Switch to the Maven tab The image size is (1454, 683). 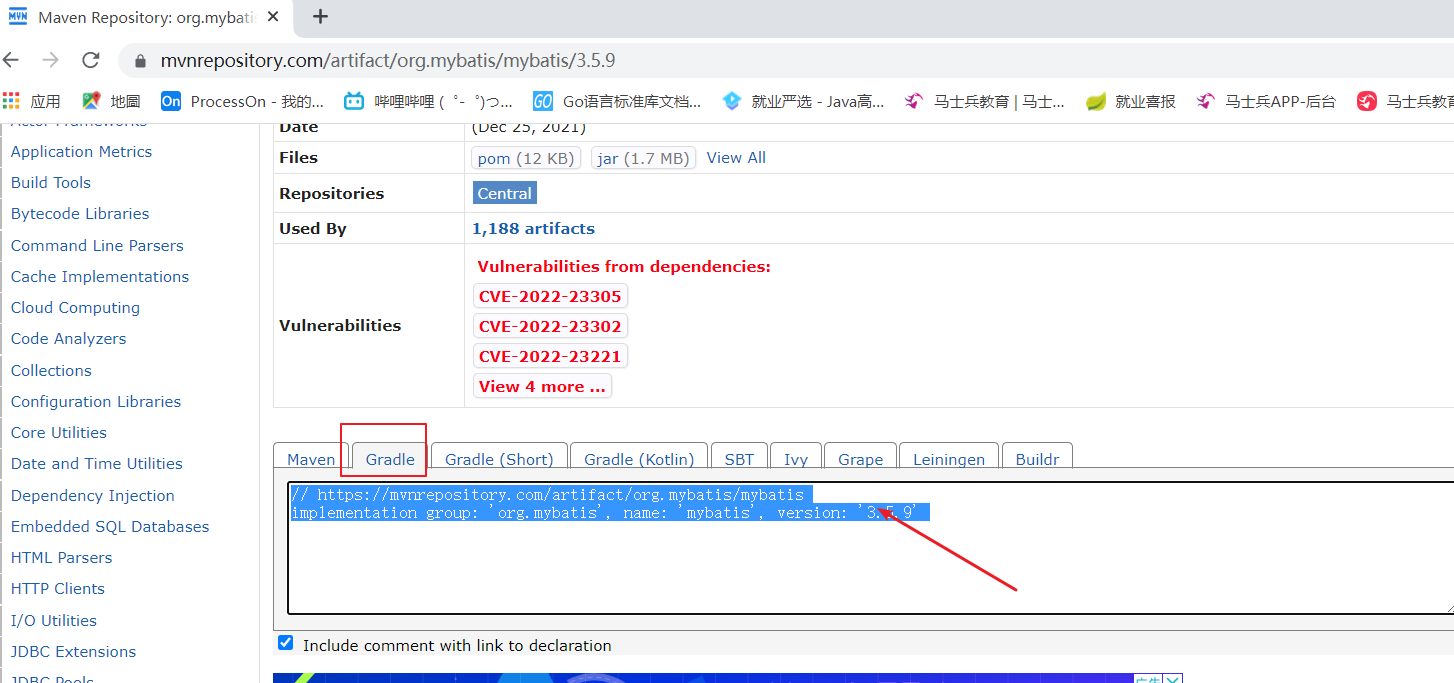pyautogui.click(x=311, y=459)
